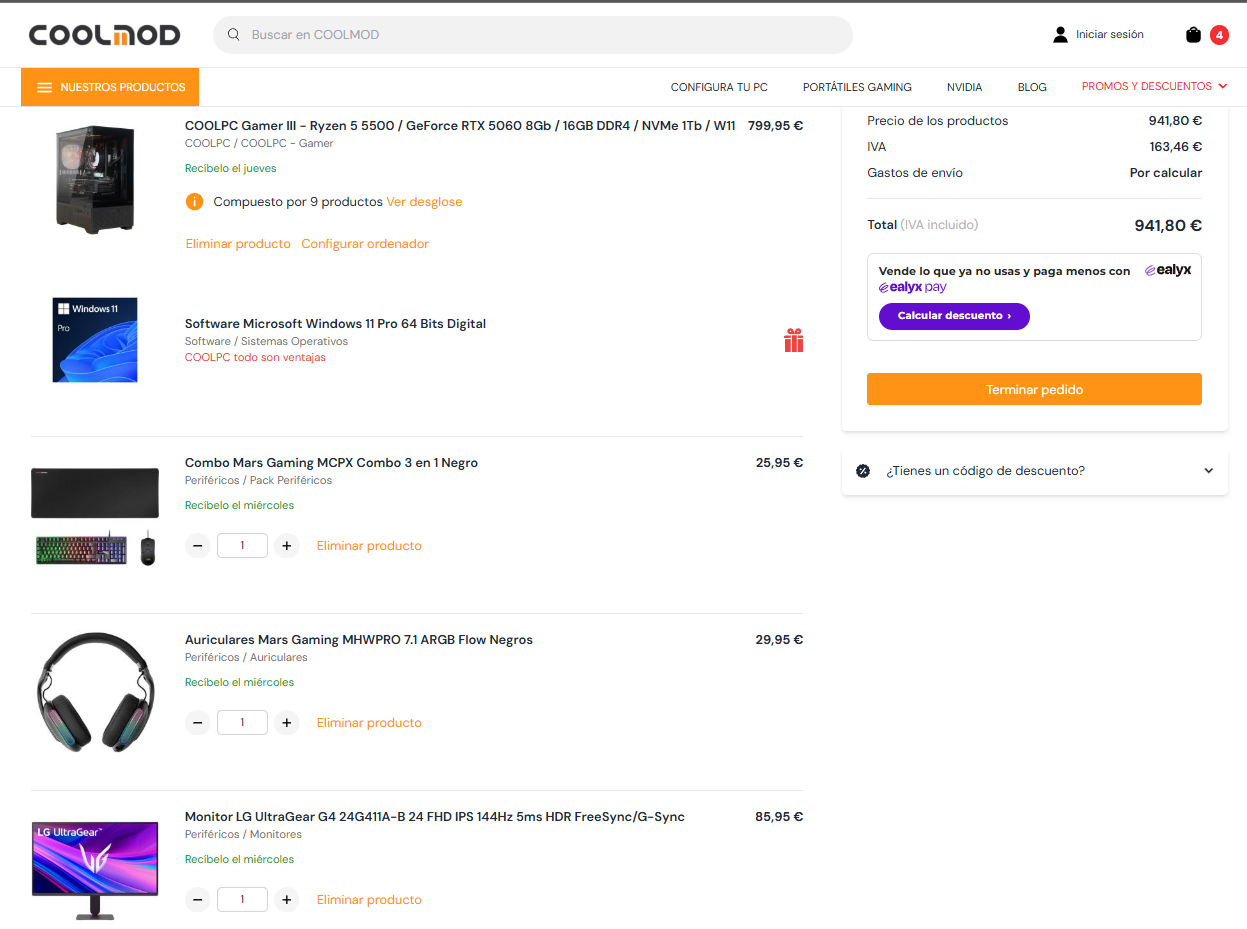Screen dimensions: 1247x929
Task: Click quantity field of Monitor LG UltraGear
Action: tap(242, 900)
